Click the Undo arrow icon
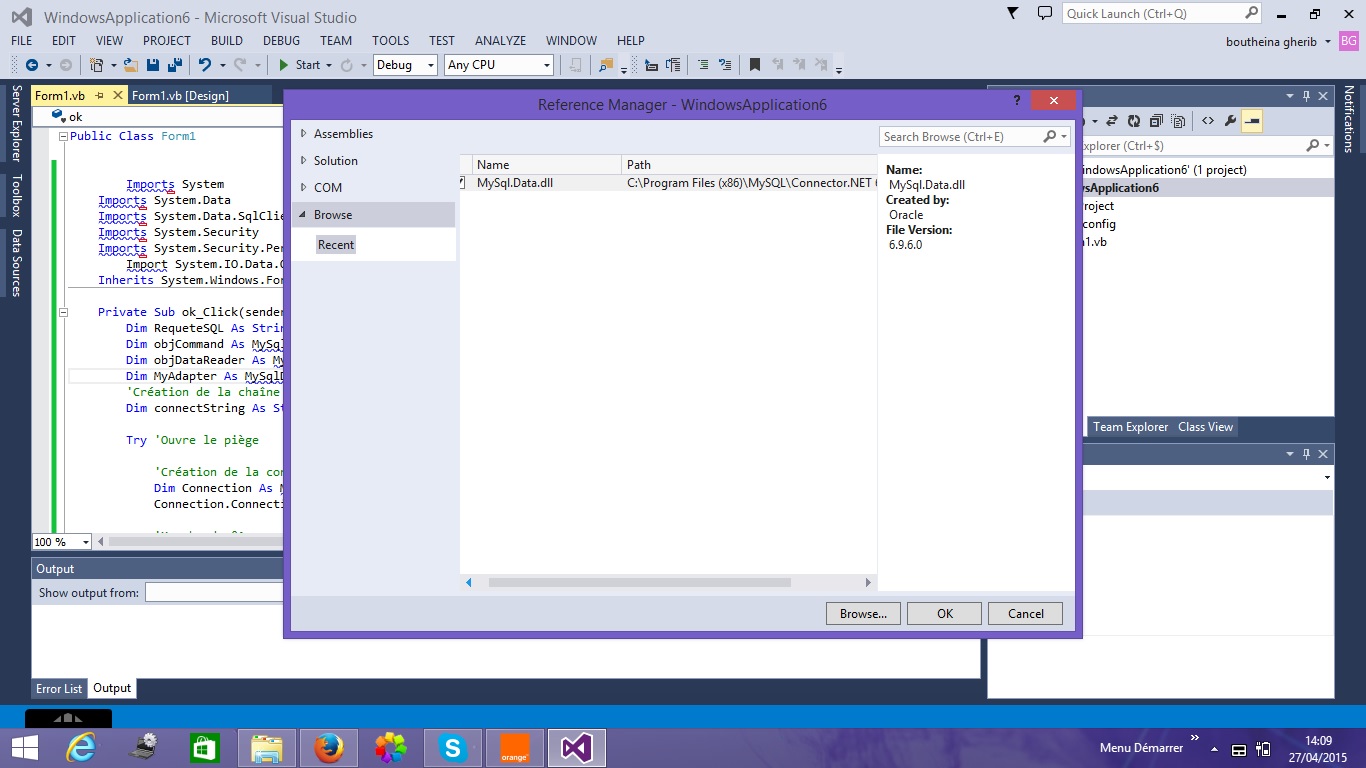The height and width of the screenshot is (768, 1366). (205, 65)
